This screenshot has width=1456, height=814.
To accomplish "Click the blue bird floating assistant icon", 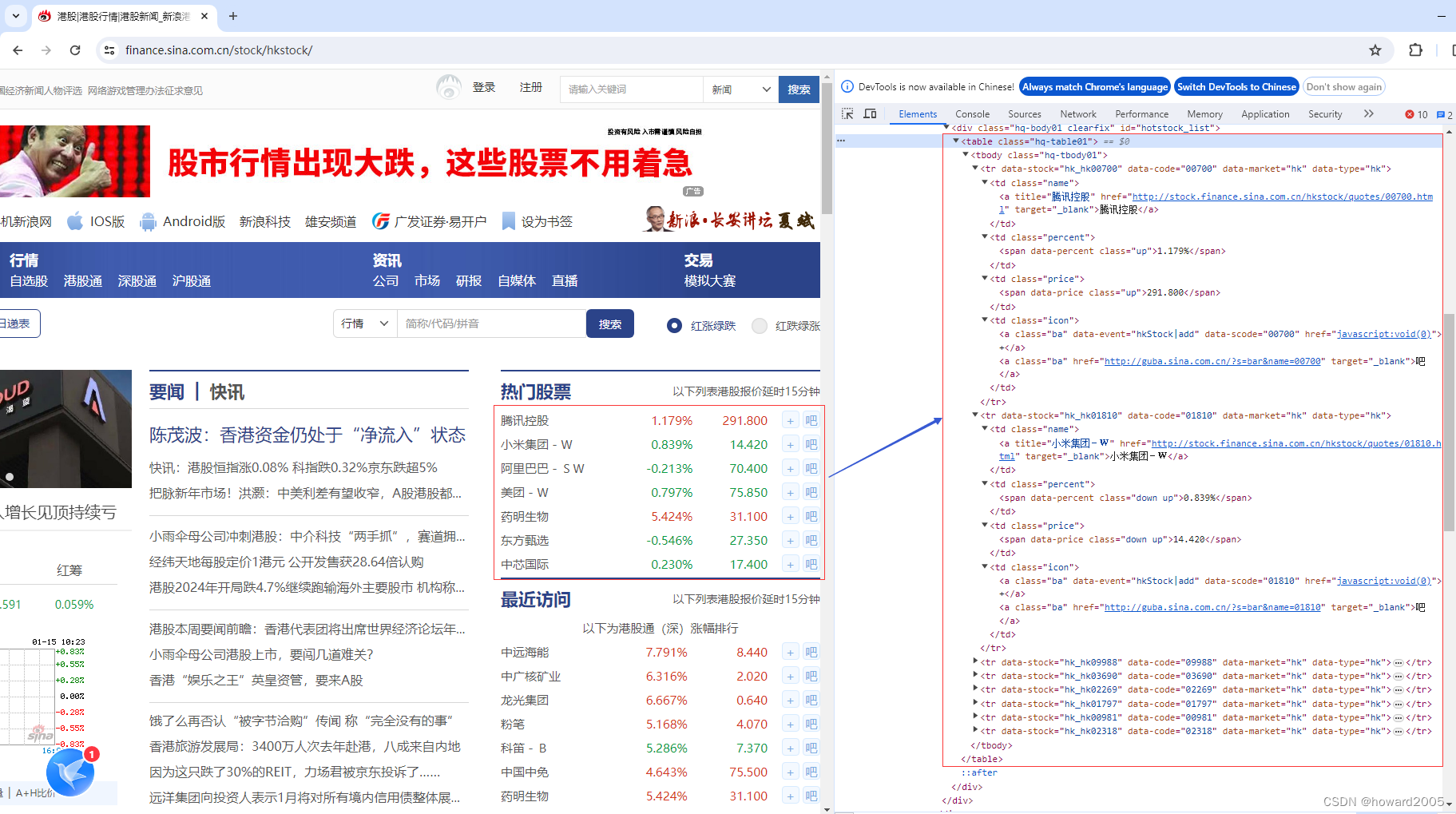I will point(70,772).
